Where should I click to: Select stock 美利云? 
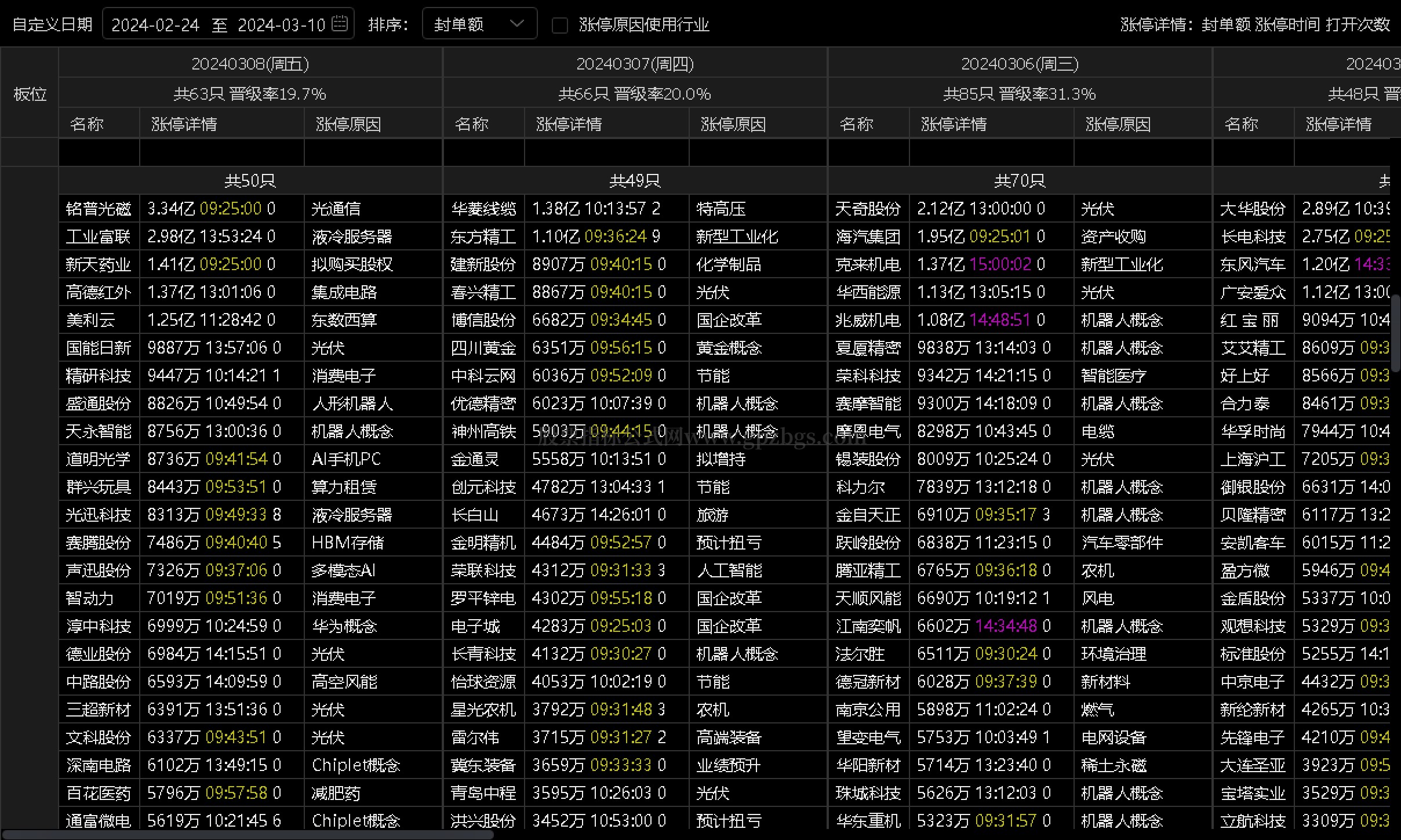(x=90, y=319)
